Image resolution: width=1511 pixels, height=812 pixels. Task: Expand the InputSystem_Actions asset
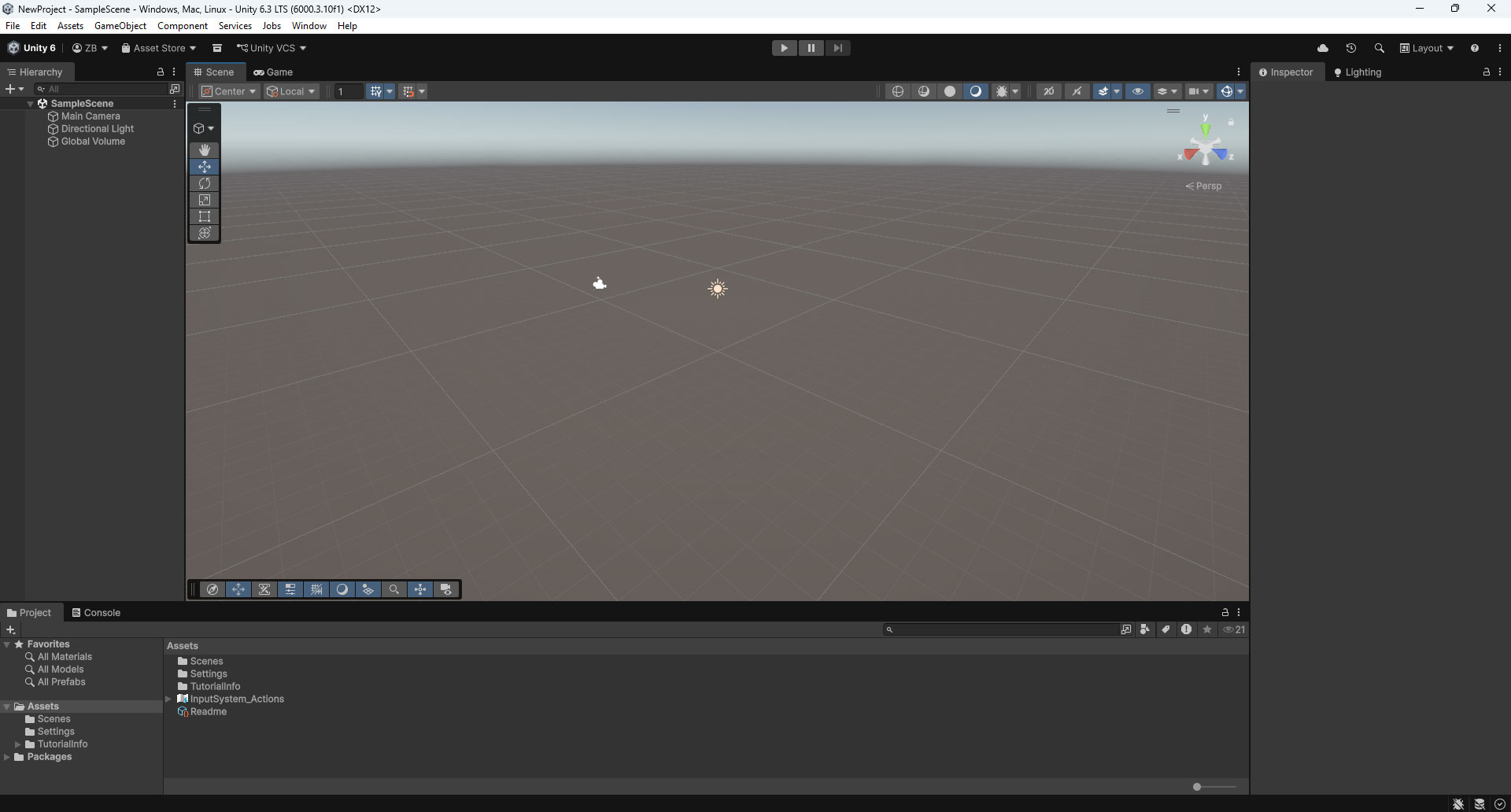click(x=168, y=699)
